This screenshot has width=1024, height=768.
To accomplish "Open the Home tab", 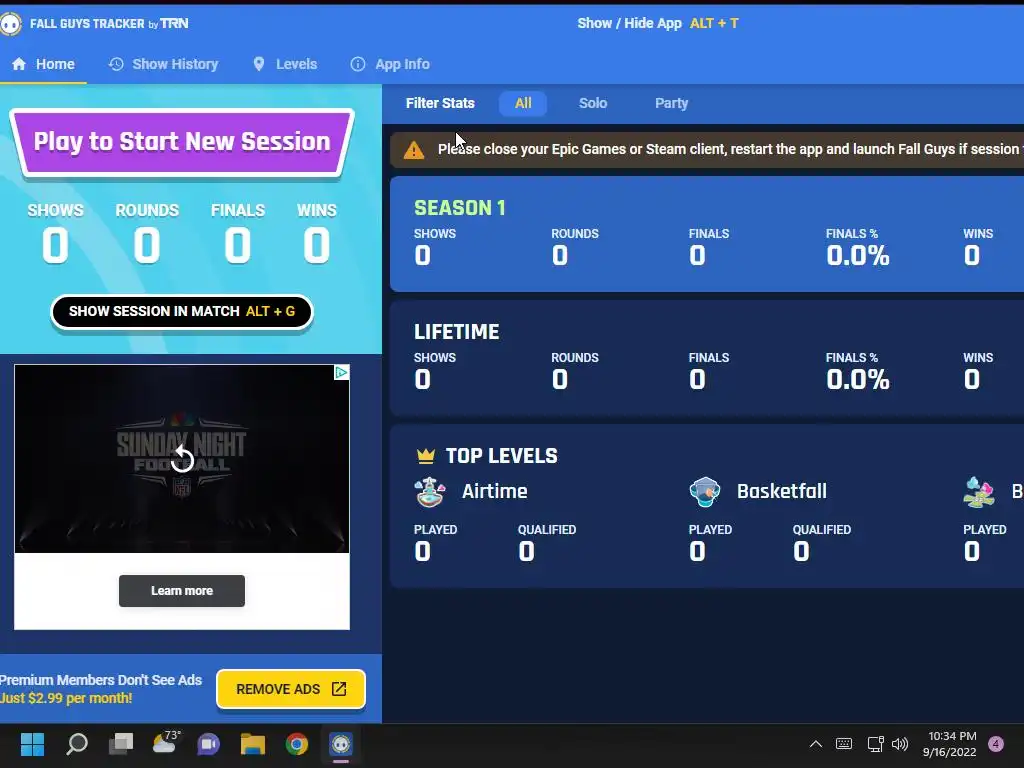I will coord(43,64).
